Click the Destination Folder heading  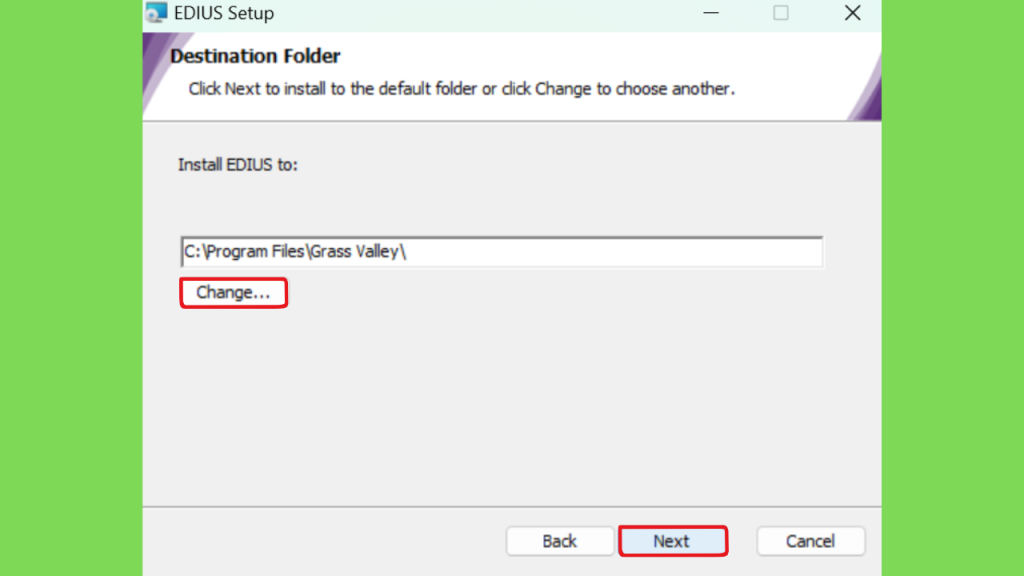point(255,56)
